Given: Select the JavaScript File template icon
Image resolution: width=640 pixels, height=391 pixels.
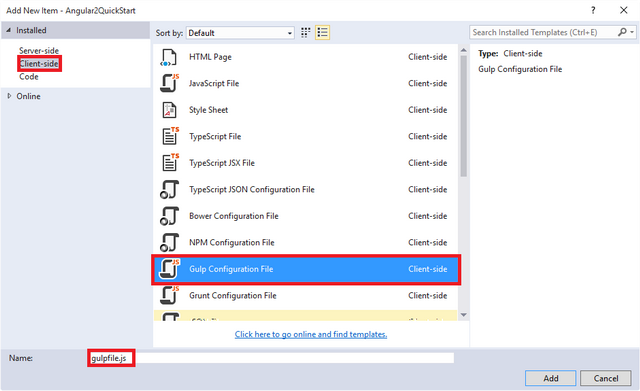Looking at the screenshot, I should click(169, 83).
